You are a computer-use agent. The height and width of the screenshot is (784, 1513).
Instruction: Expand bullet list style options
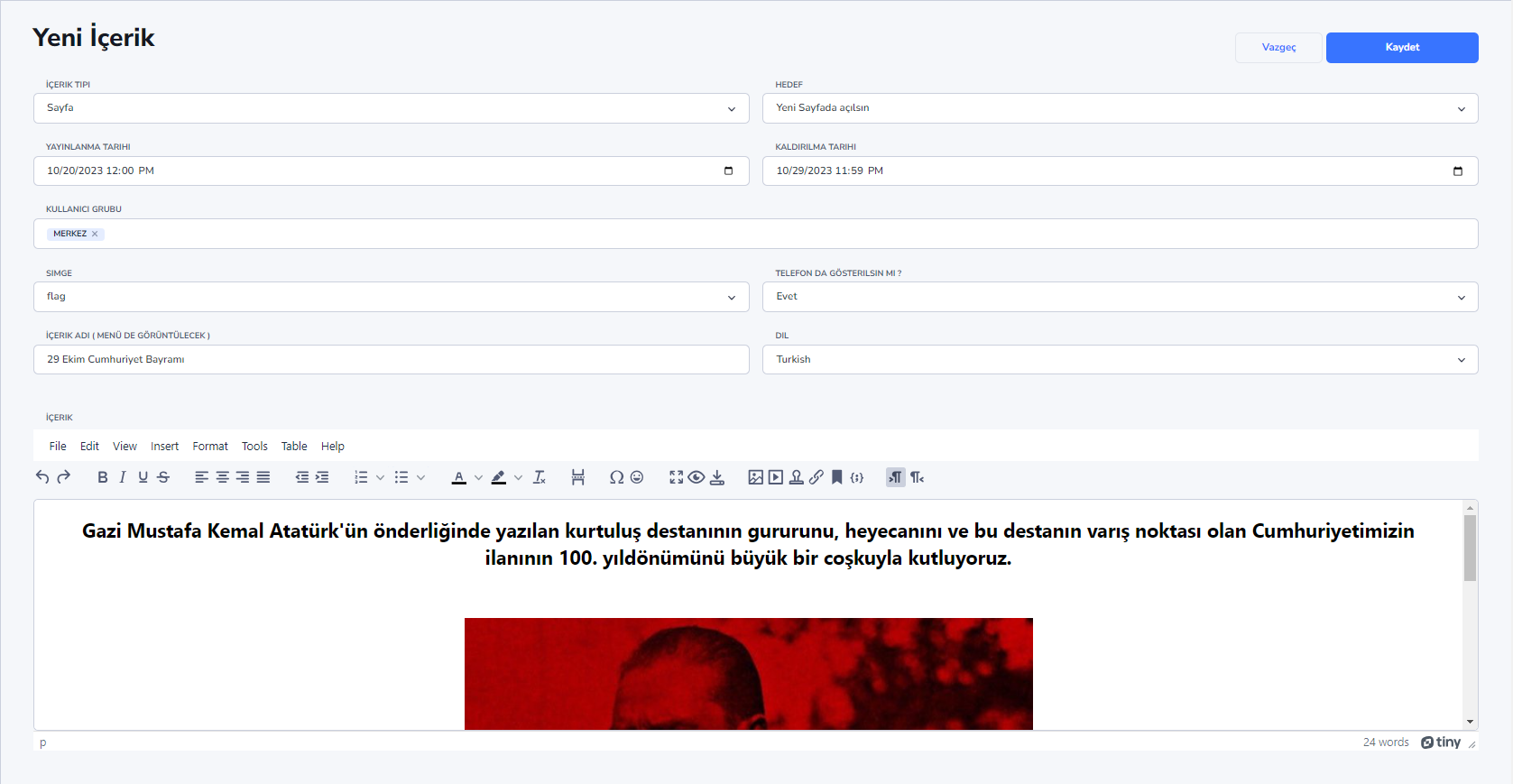click(x=420, y=477)
